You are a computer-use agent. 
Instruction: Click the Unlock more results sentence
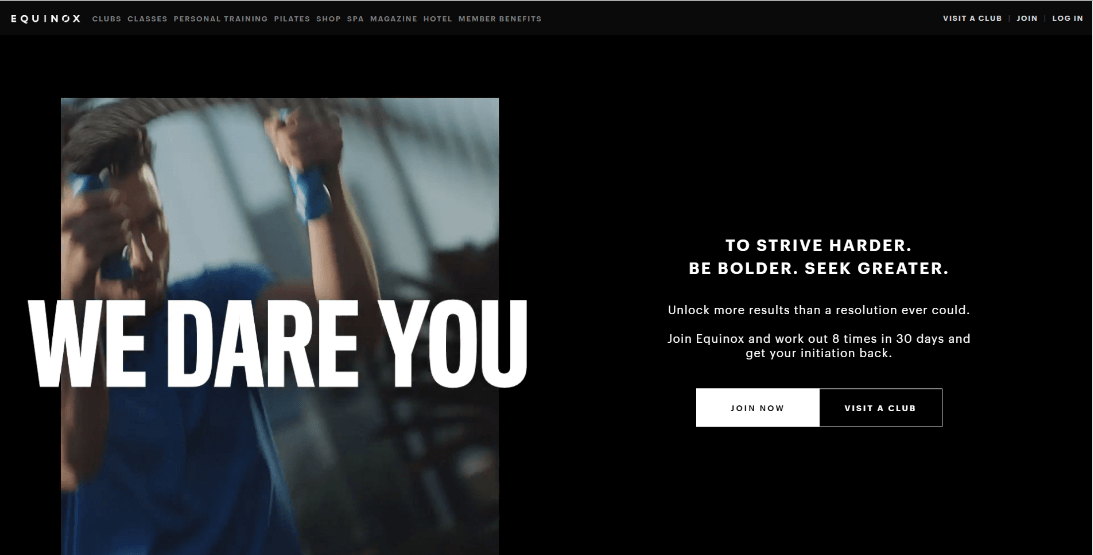point(818,310)
